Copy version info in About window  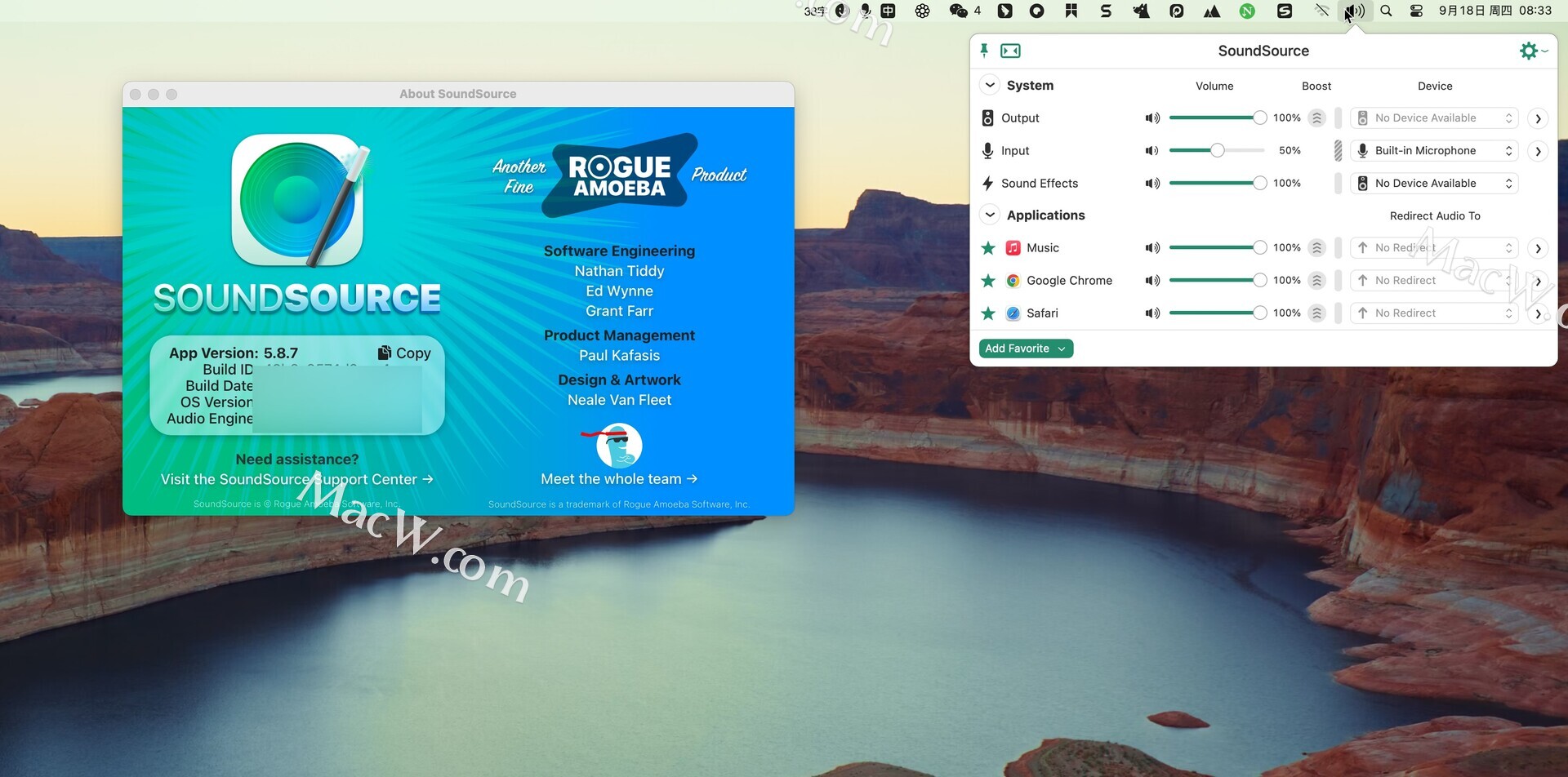[404, 353]
